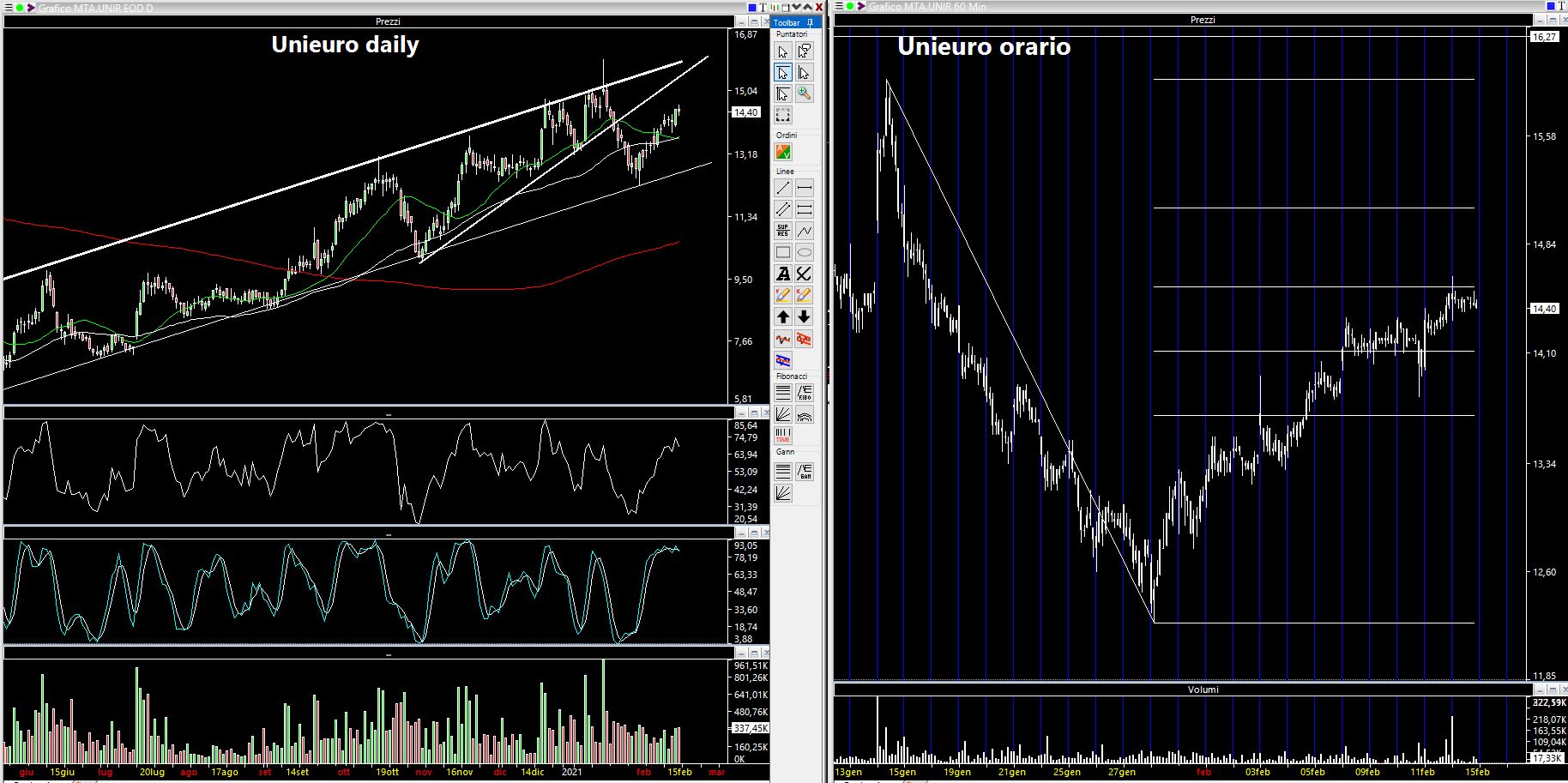Select the zigzag polyline tool

(x=805, y=231)
